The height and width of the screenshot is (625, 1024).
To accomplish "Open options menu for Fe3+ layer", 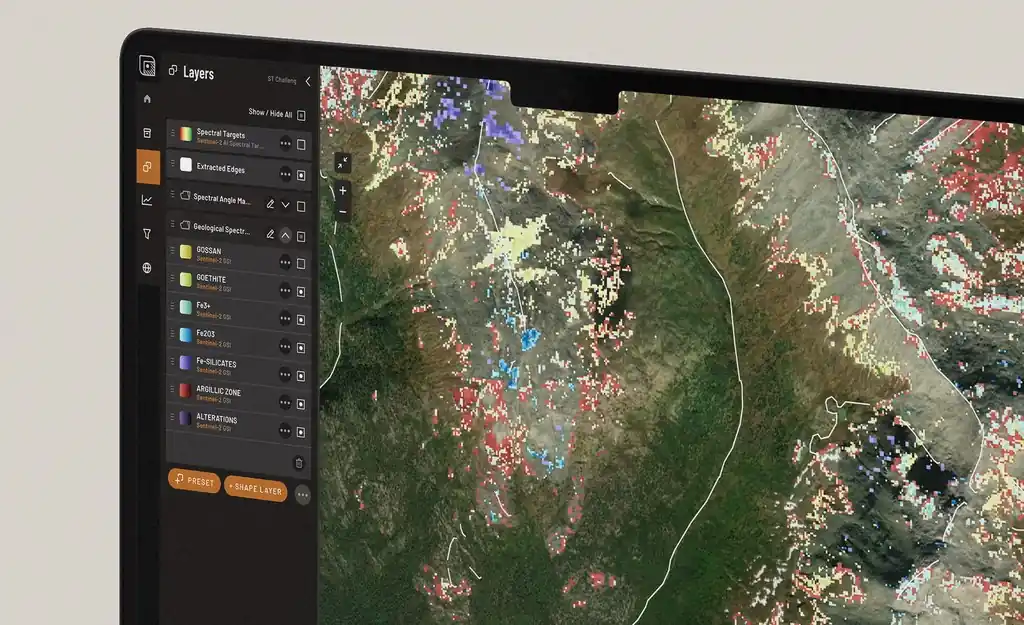I will pyautogui.click(x=285, y=318).
